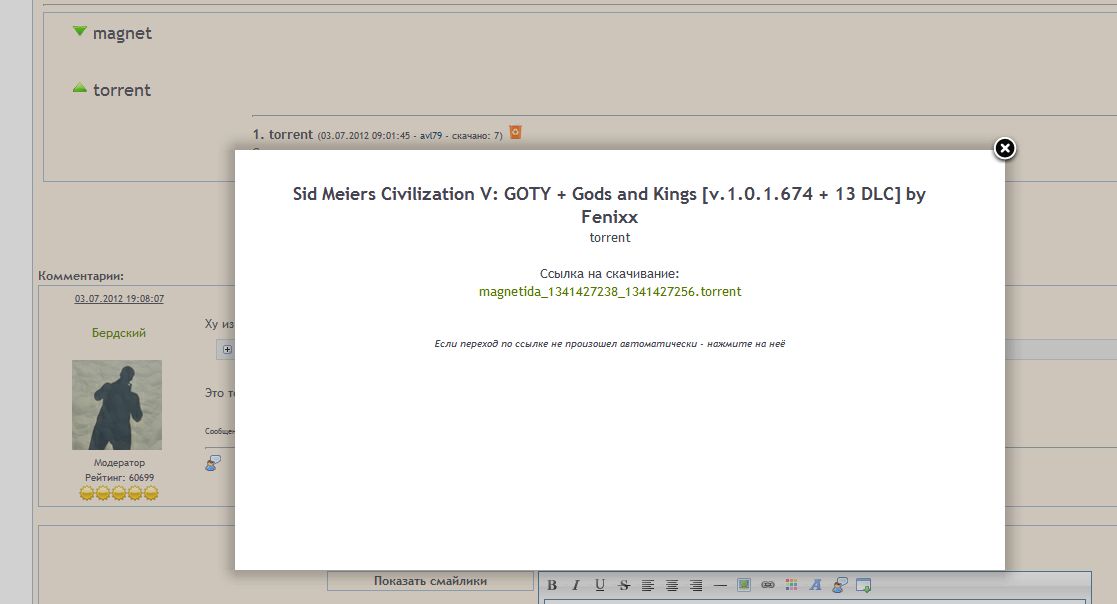Image resolution: width=1117 pixels, height=604 pixels.
Task: Open the text color palette
Action: pos(792,585)
